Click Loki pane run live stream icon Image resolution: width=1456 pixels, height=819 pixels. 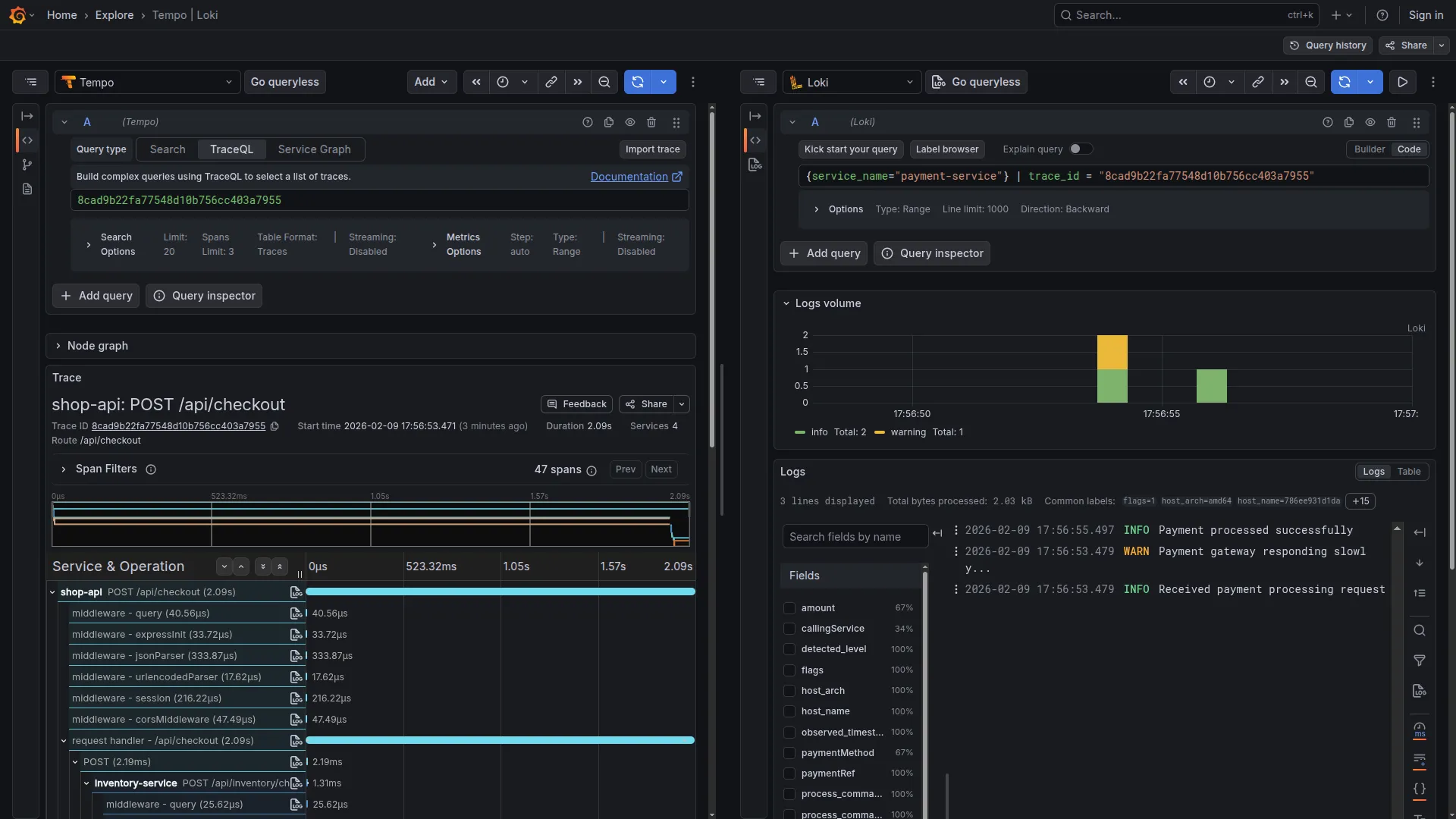click(x=1402, y=82)
